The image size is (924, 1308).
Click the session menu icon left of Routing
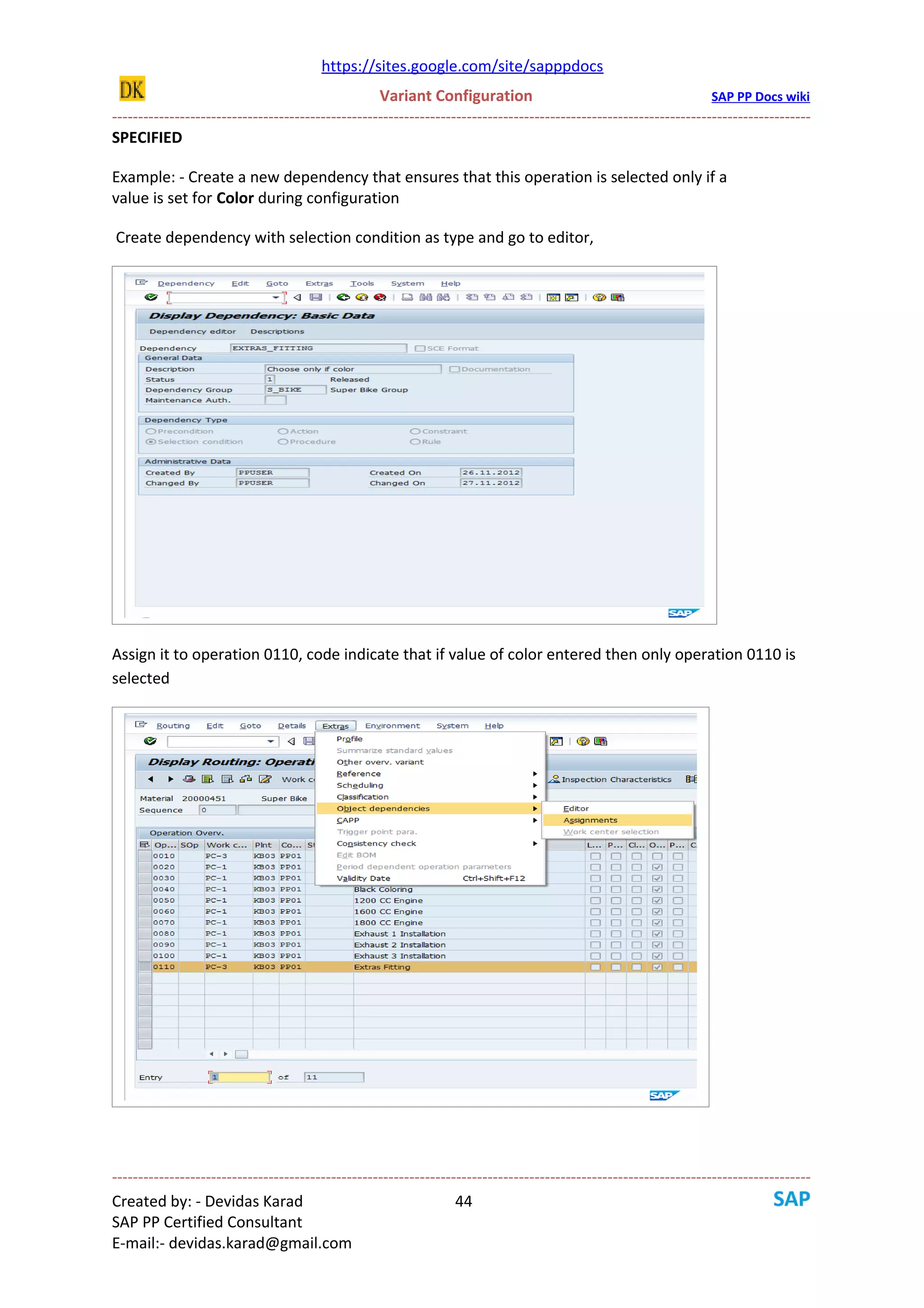(141, 725)
